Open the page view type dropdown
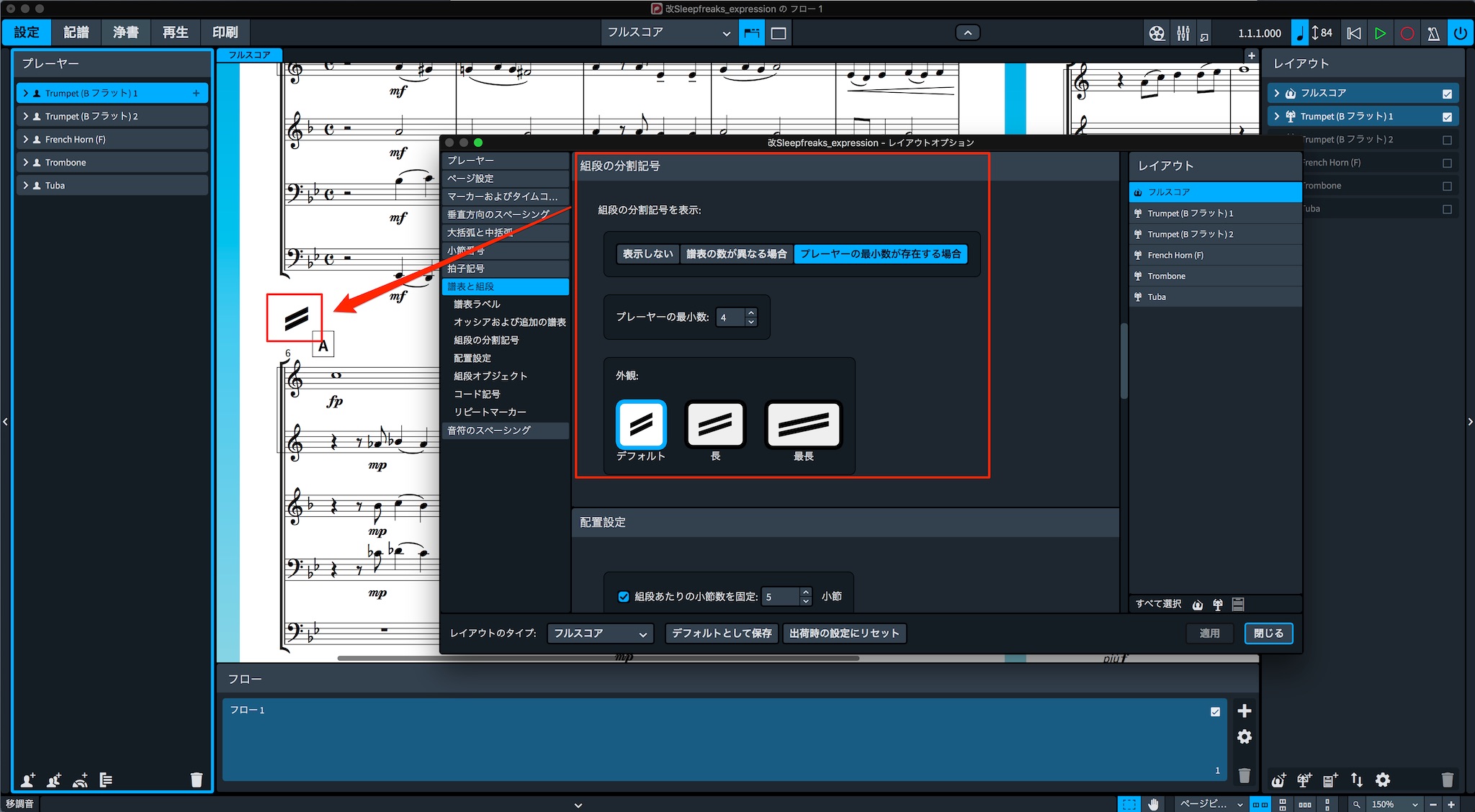 [x=1211, y=804]
